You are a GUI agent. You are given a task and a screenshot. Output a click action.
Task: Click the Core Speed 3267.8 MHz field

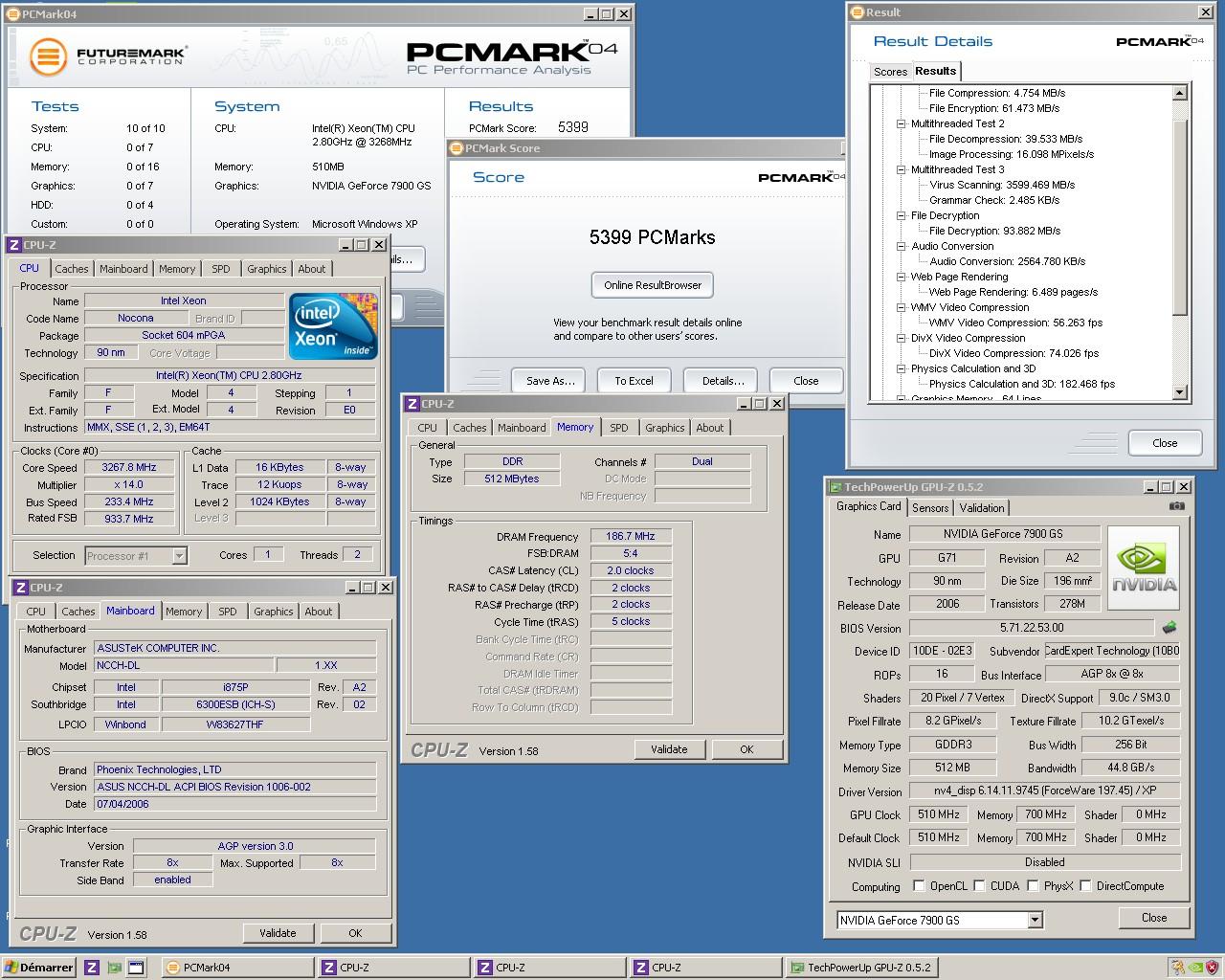(128, 467)
